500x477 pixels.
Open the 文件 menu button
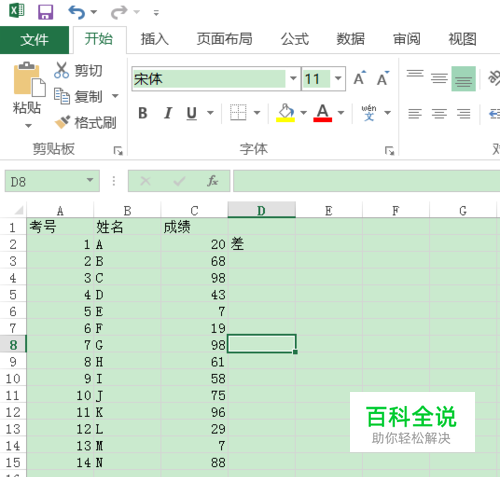tap(34, 40)
